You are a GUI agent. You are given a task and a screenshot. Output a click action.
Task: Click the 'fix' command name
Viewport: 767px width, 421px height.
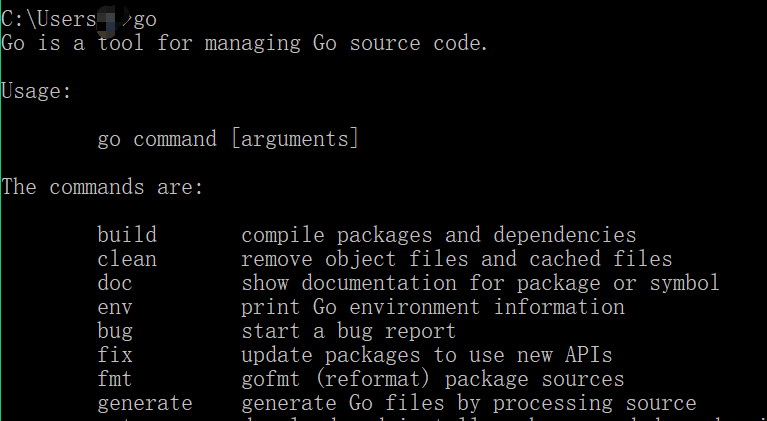tap(114, 355)
